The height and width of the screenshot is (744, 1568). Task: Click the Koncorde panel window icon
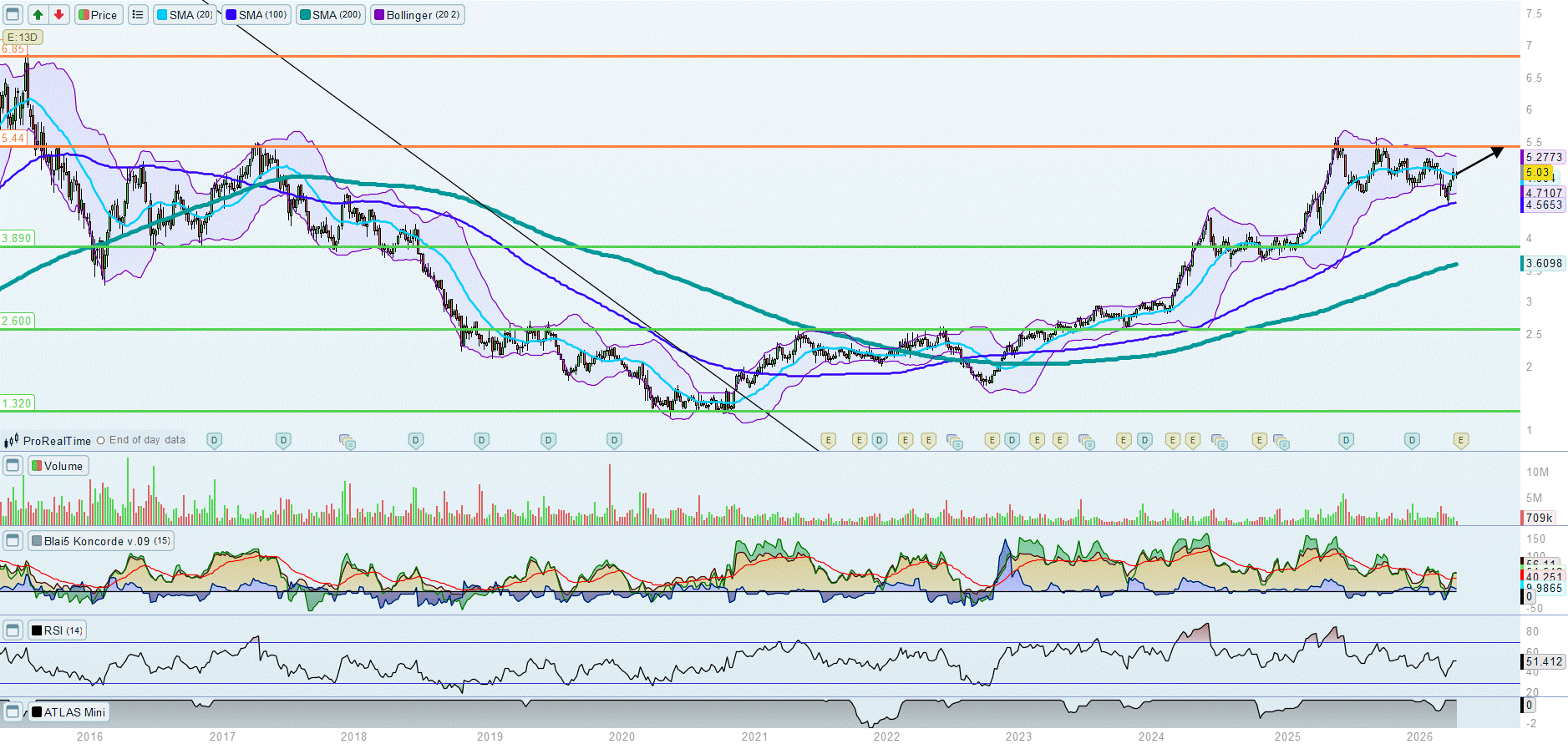pos(13,541)
